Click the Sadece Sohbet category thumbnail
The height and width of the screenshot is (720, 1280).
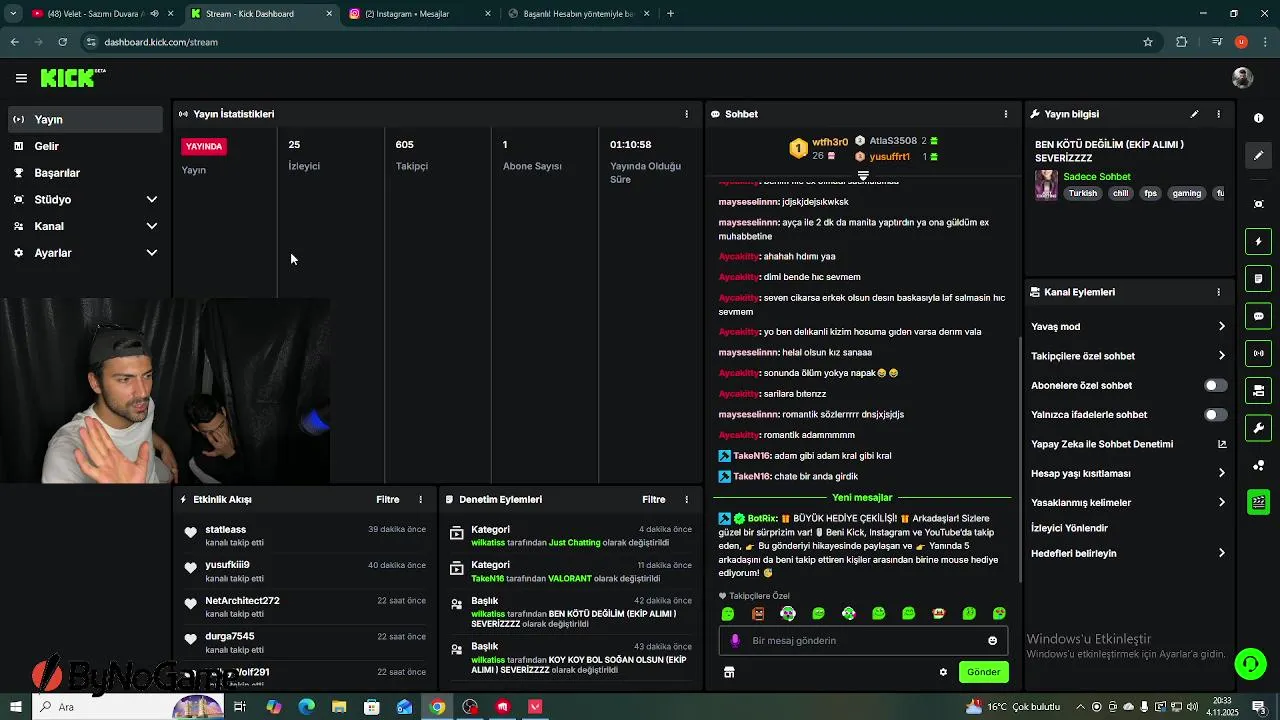[1046, 185]
